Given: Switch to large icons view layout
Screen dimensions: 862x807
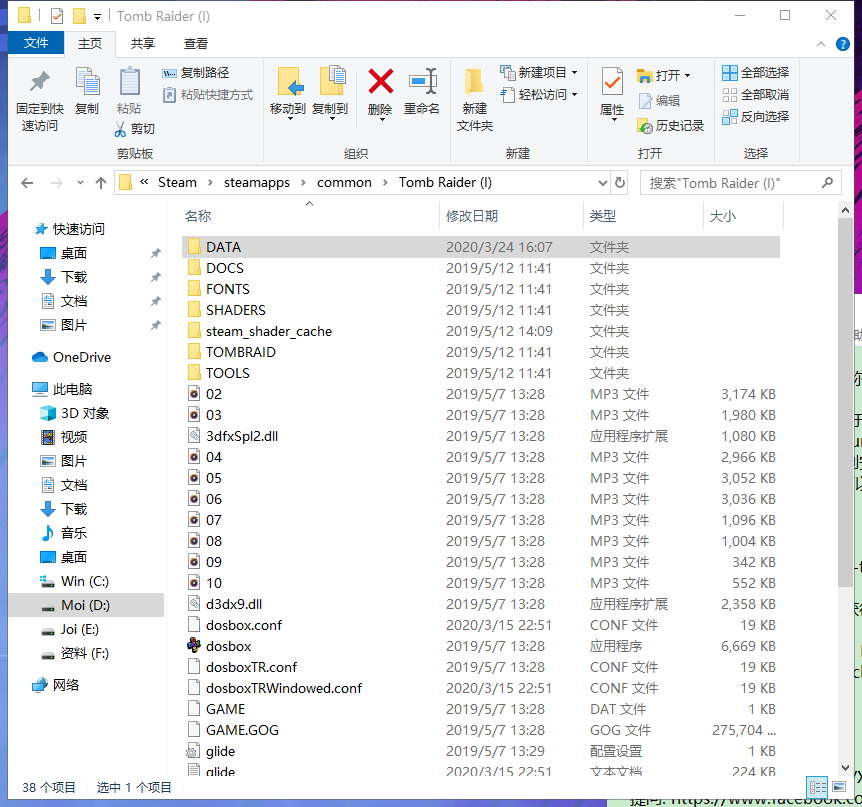Looking at the screenshot, I should tap(839, 787).
